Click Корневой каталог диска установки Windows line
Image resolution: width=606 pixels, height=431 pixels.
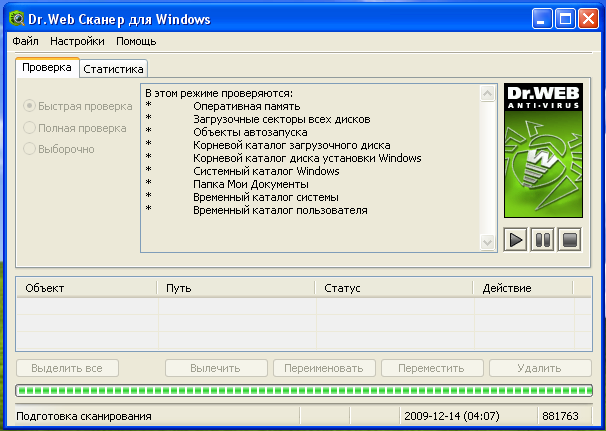coord(307,158)
